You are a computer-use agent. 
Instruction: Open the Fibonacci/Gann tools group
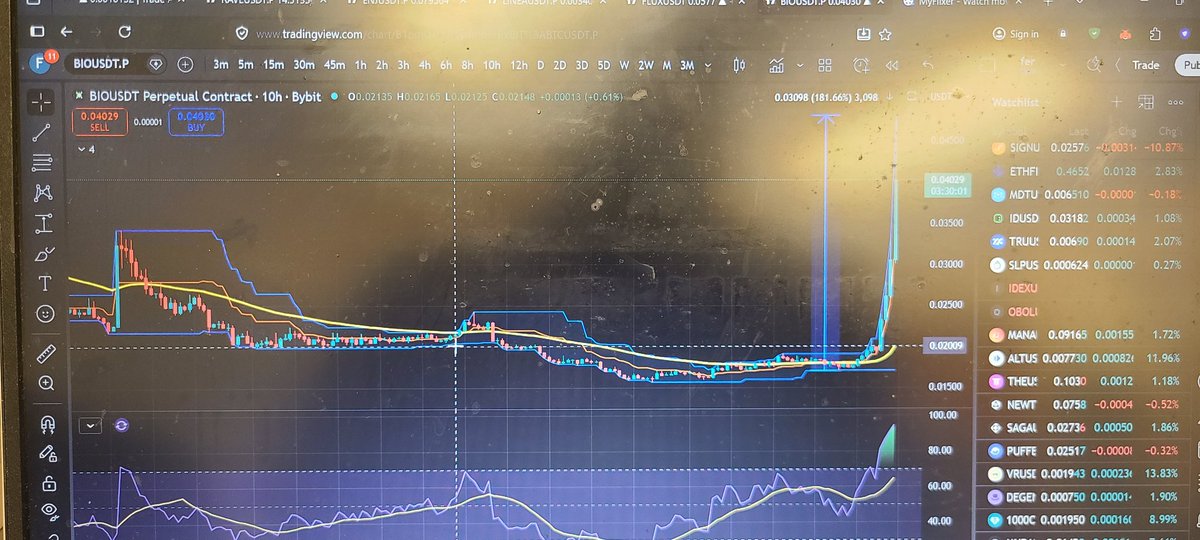pos(42,162)
